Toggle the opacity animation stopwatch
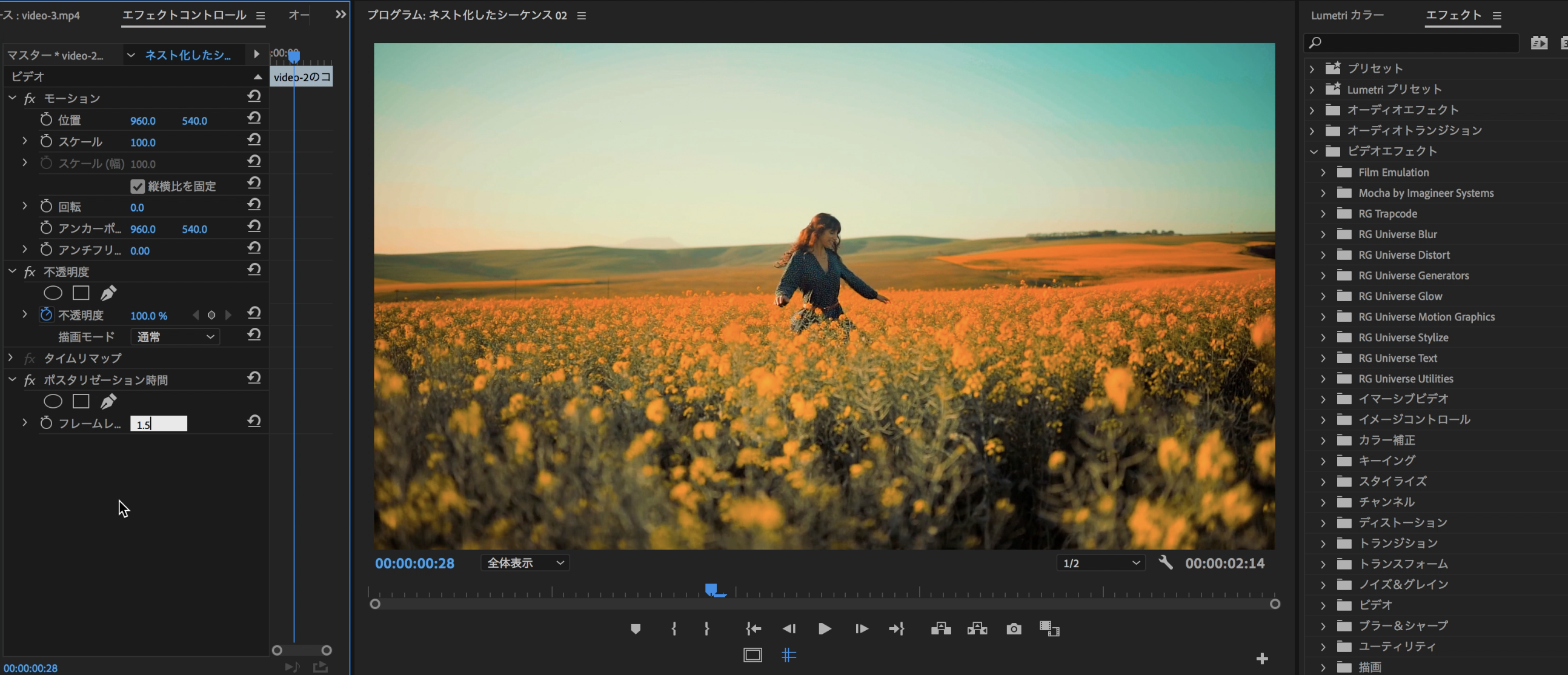 [46, 314]
